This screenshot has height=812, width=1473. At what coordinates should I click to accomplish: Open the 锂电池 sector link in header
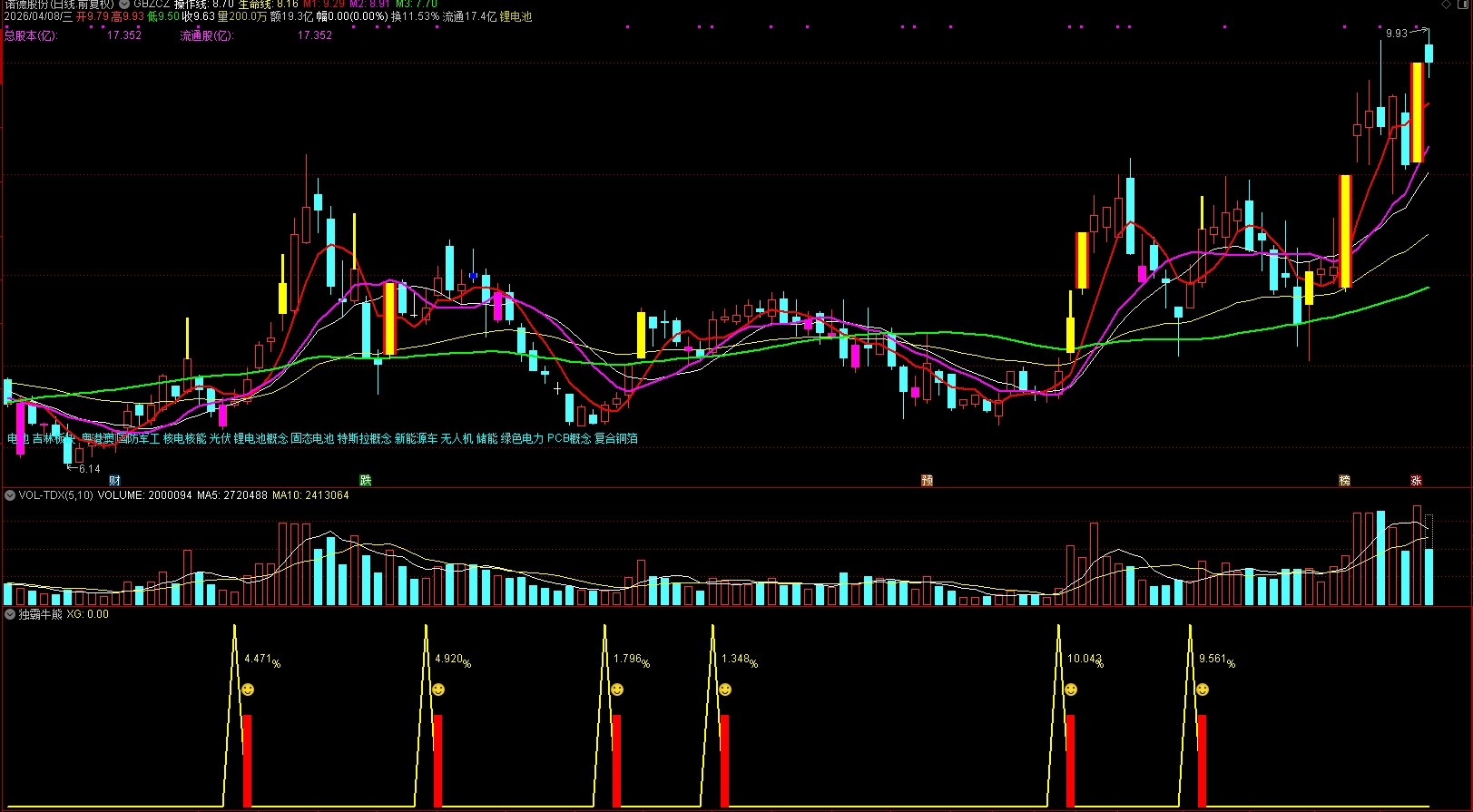click(516, 16)
